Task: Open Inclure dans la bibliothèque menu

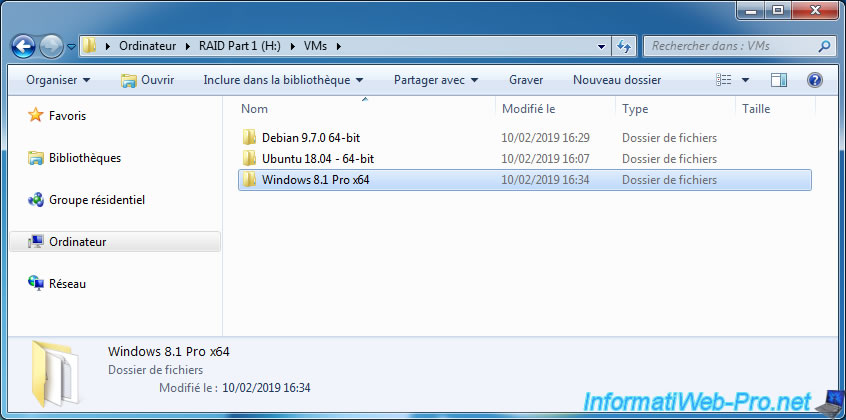Action: [283, 80]
